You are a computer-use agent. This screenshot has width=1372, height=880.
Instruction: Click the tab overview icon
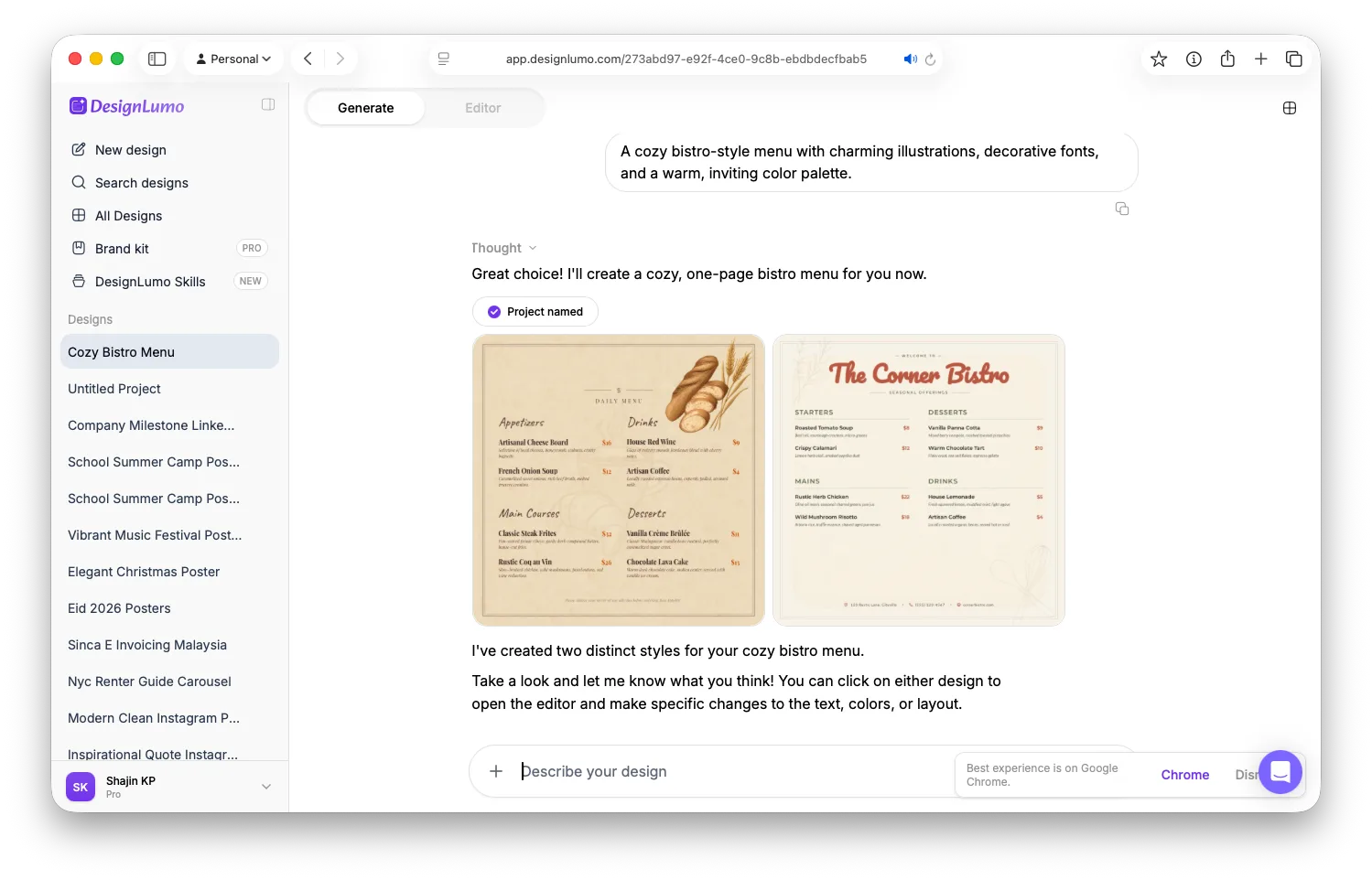(x=1294, y=59)
